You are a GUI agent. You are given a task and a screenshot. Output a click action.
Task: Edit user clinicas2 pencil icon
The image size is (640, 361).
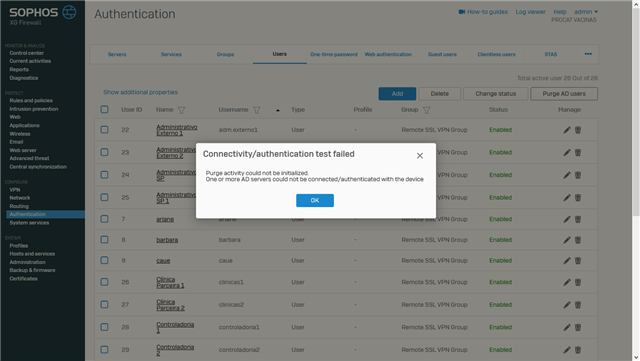click(567, 305)
